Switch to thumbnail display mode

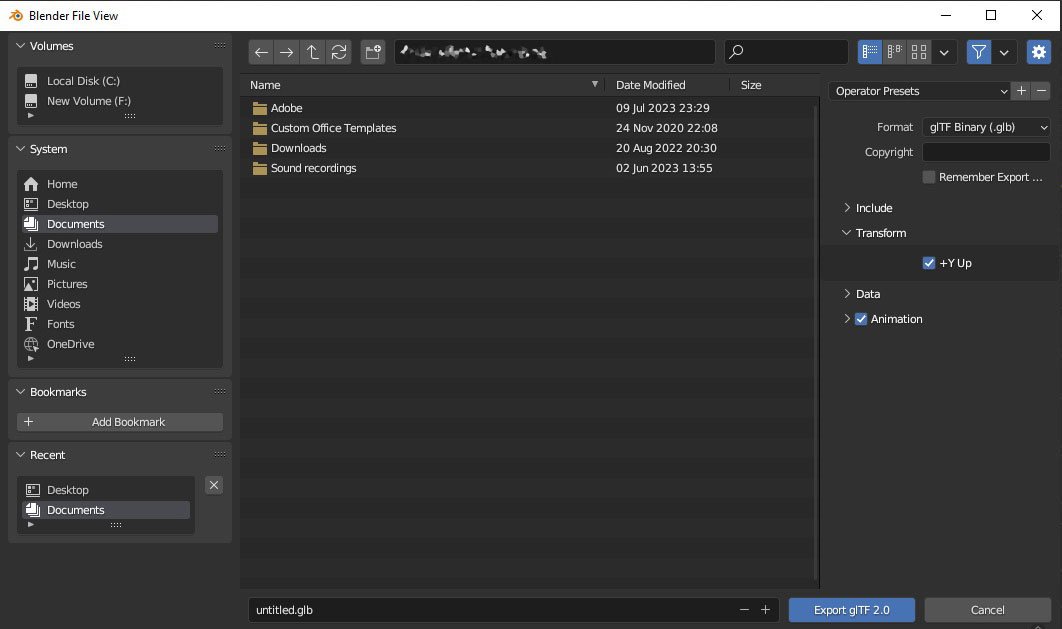[920, 52]
